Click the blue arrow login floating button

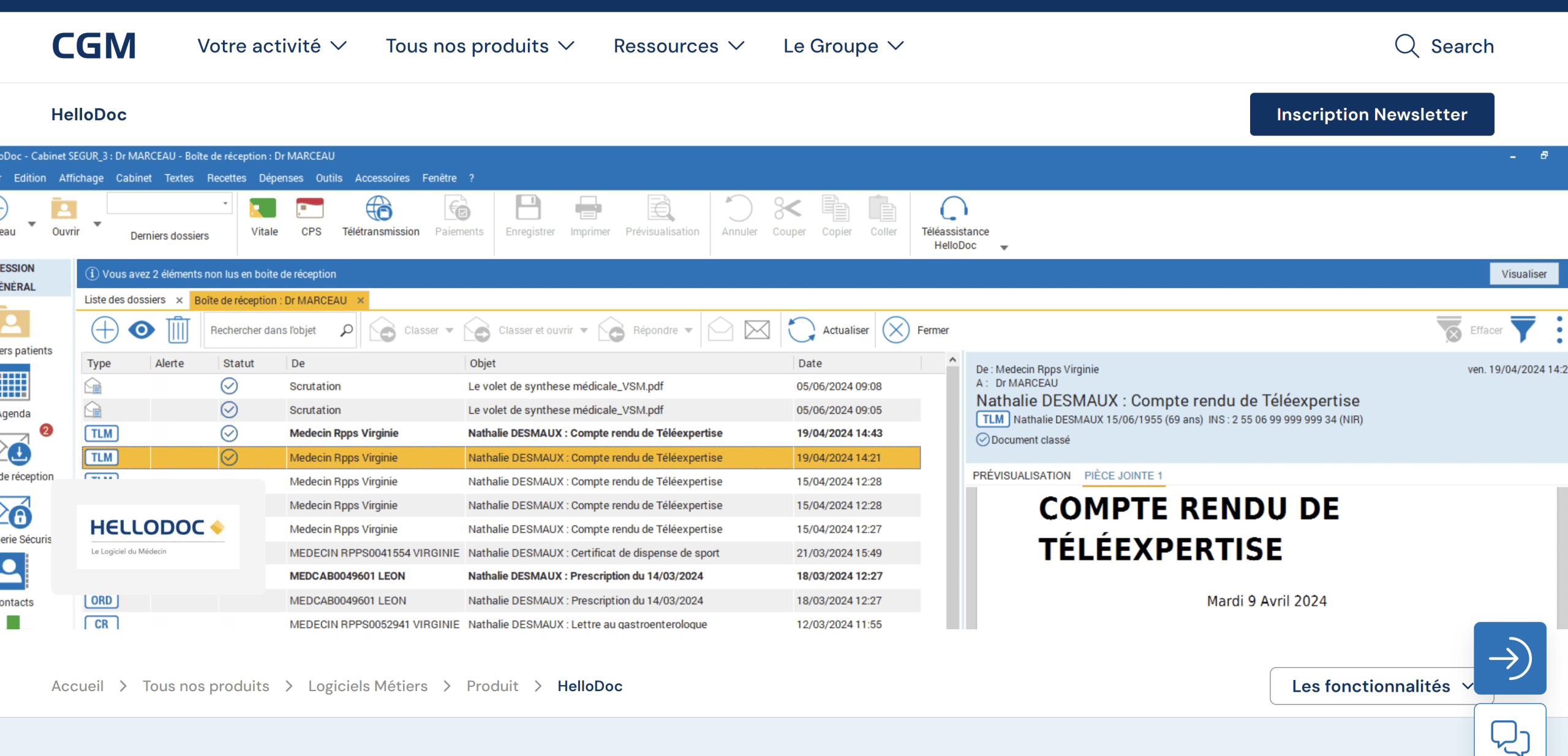(x=1510, y=658)
